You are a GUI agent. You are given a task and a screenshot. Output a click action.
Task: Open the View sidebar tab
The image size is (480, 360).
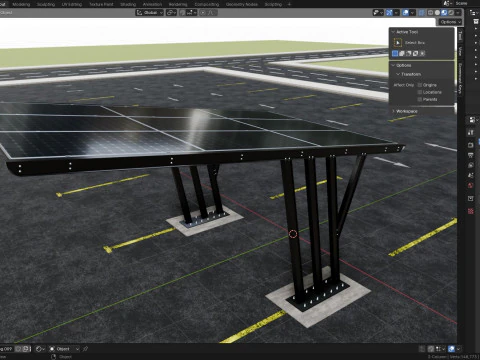pyautogui.click(x=460, y=52)
